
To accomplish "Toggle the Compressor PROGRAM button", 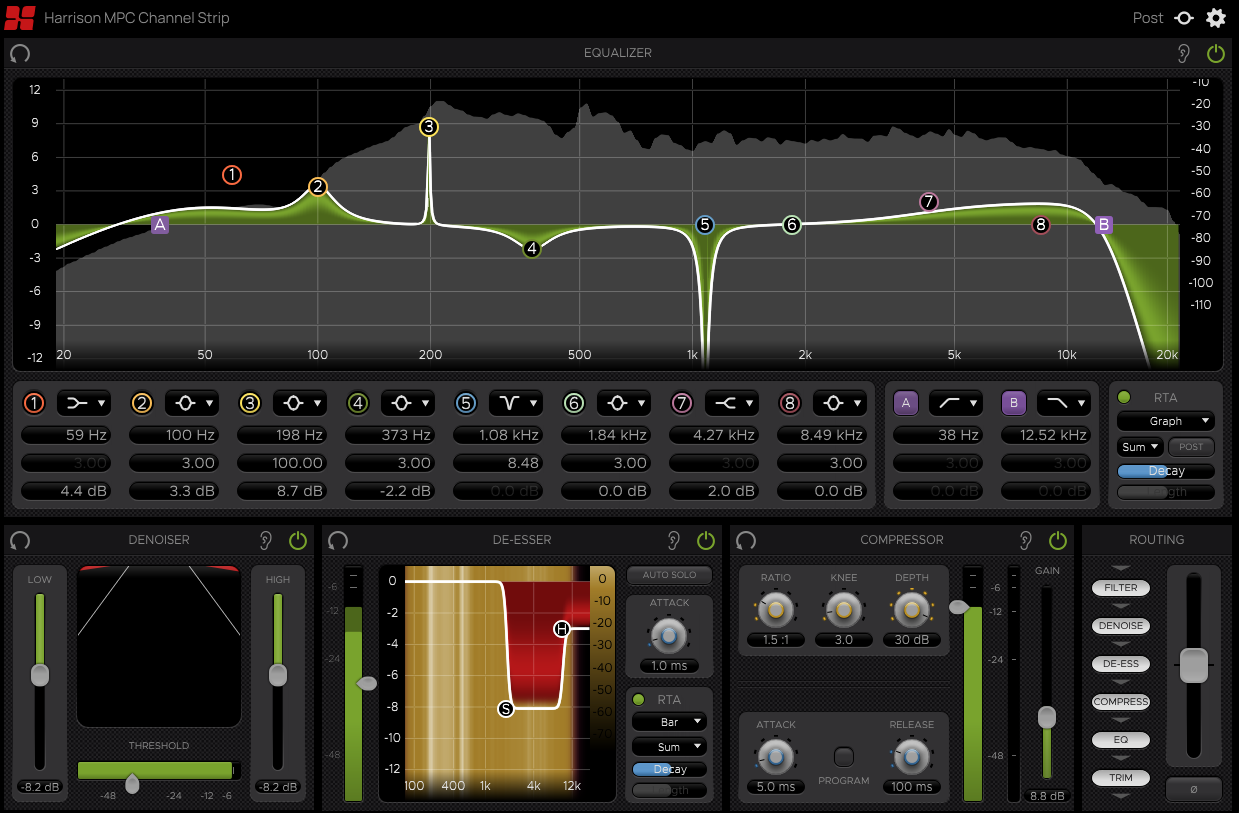I will pyautogui.click(x=845, y=756).
